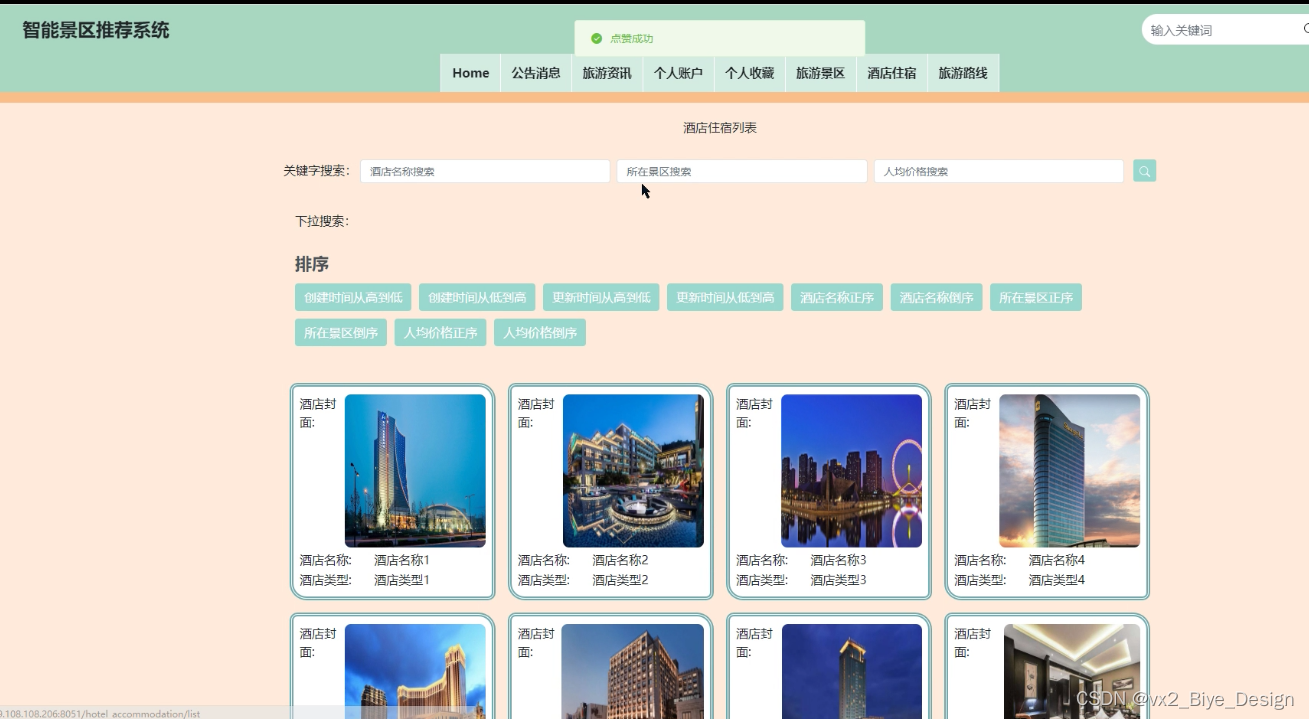
Task: Open the 酒店住宿 navigation tab
Action: (891, 73)
